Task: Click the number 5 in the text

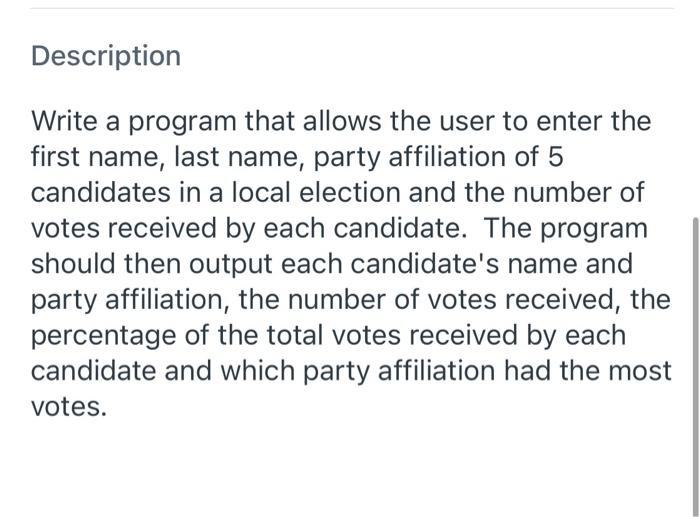Action: click(555, 157)
